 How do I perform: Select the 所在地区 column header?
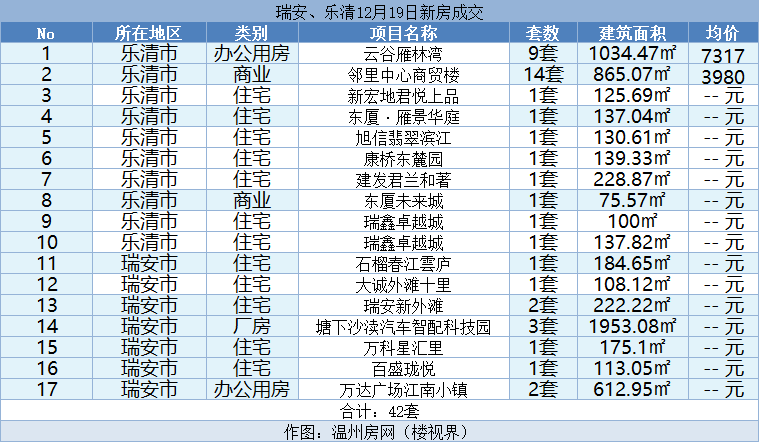coord(149,33)
